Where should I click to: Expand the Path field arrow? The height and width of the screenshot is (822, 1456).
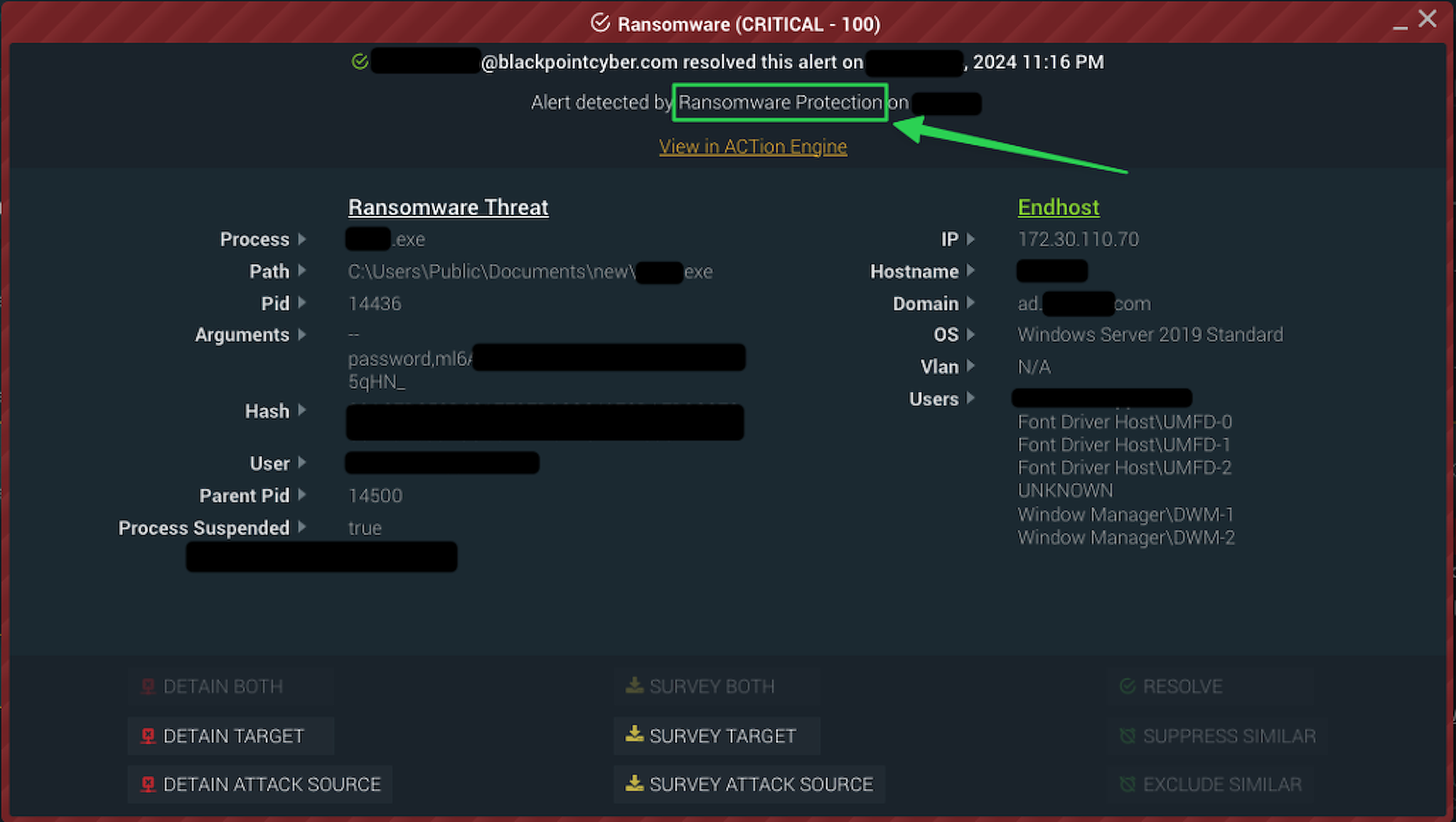(302, 271)
